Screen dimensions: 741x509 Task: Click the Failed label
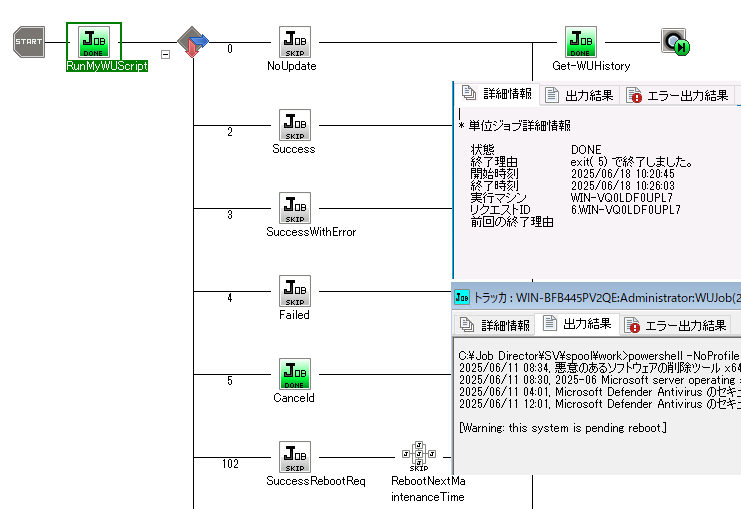pyautogui.click(x=294, y=315)
